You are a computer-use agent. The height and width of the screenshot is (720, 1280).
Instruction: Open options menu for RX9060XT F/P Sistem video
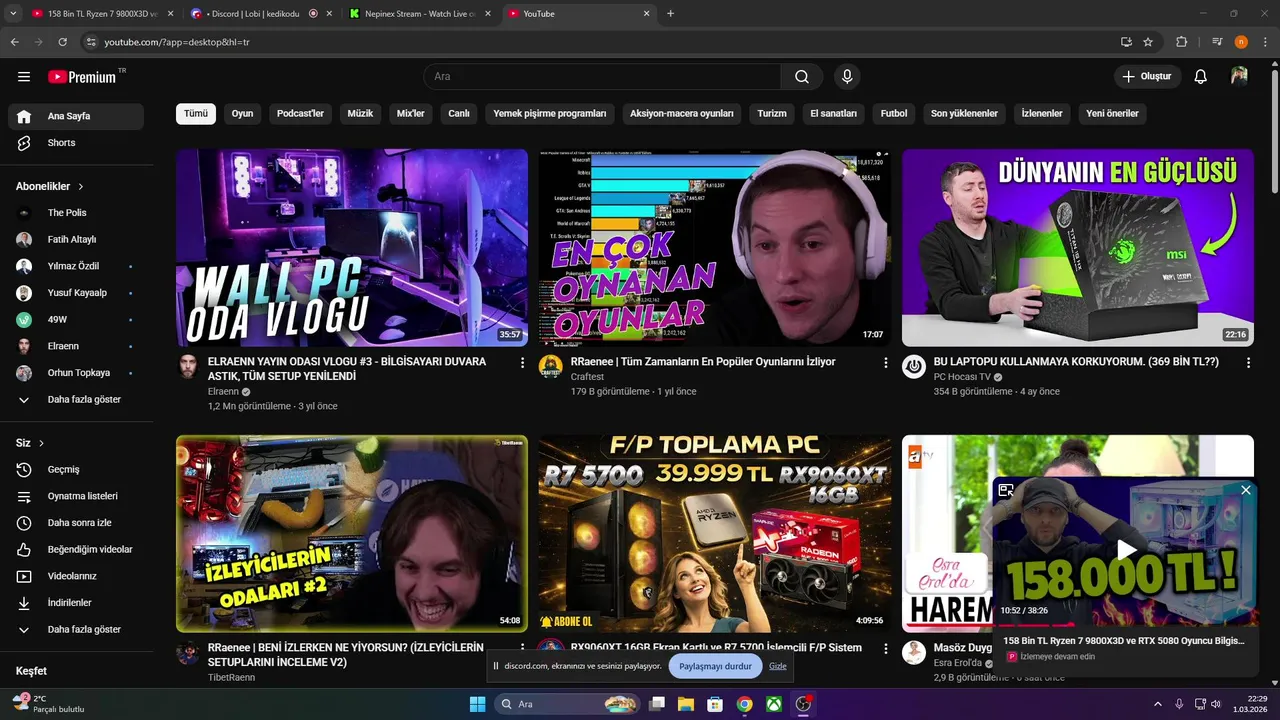pyautogui.click(x=885, y=649)
